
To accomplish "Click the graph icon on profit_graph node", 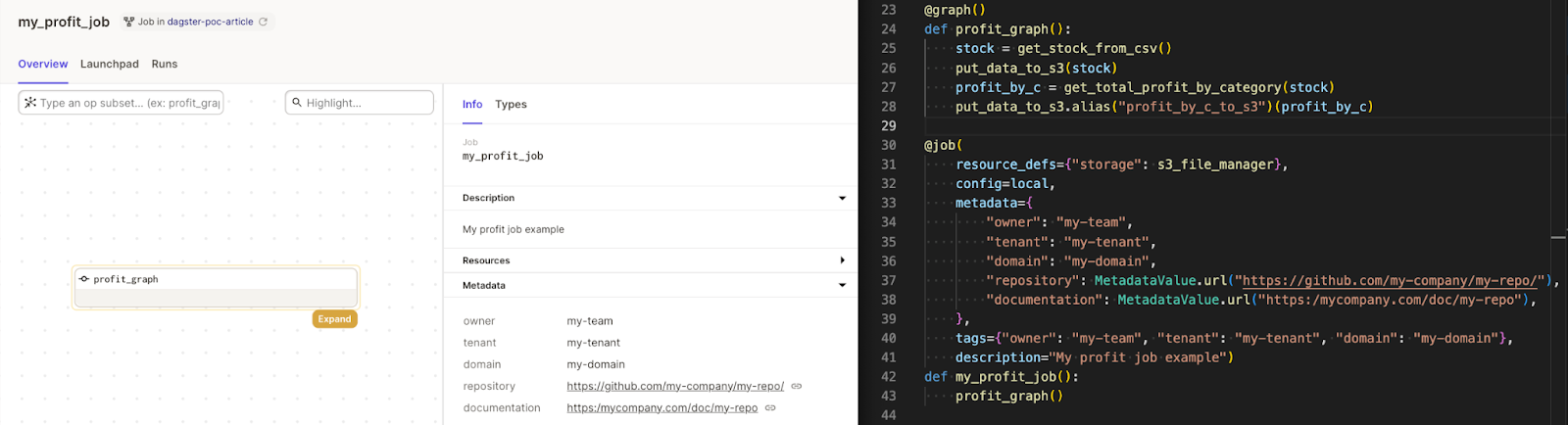I will [84, 279].
